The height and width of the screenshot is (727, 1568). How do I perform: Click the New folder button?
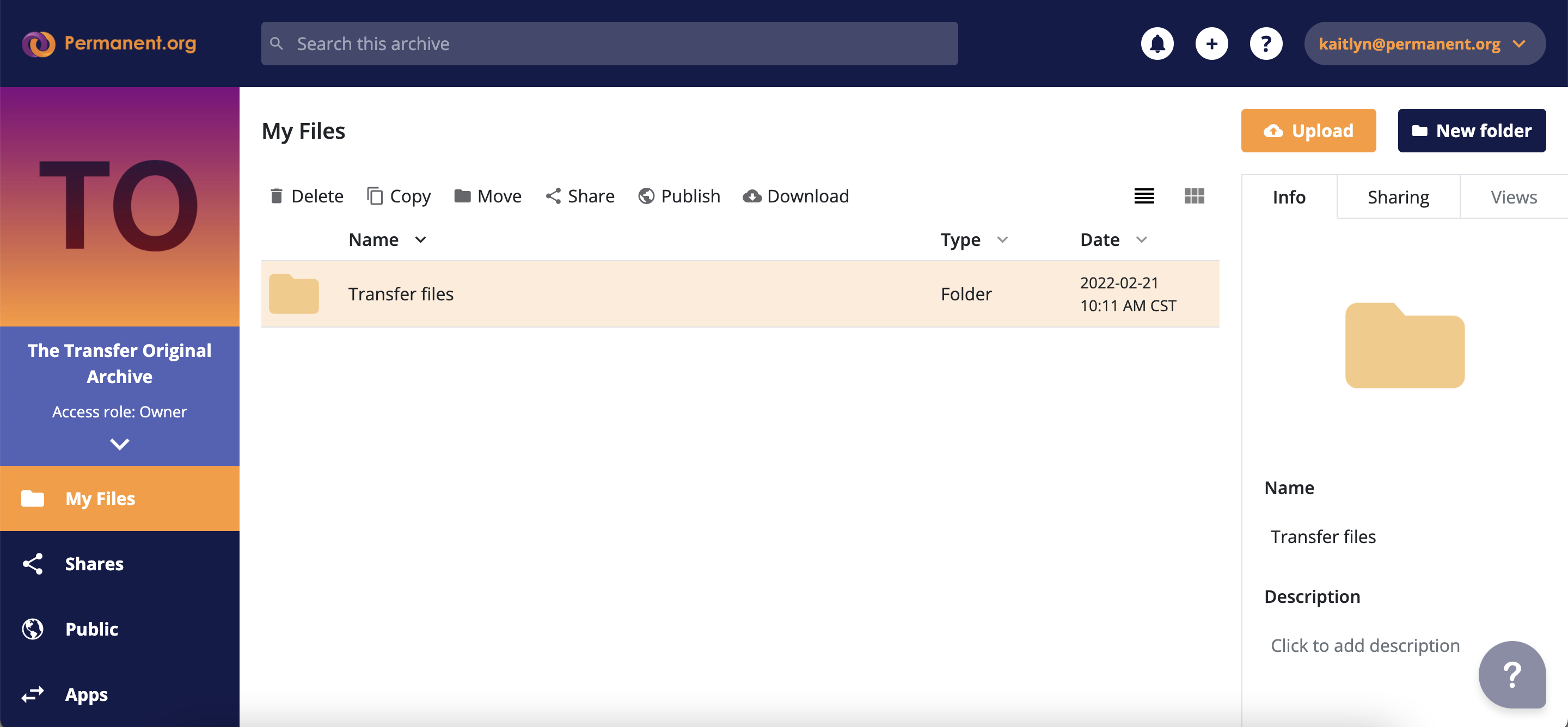pos(1471,131)
